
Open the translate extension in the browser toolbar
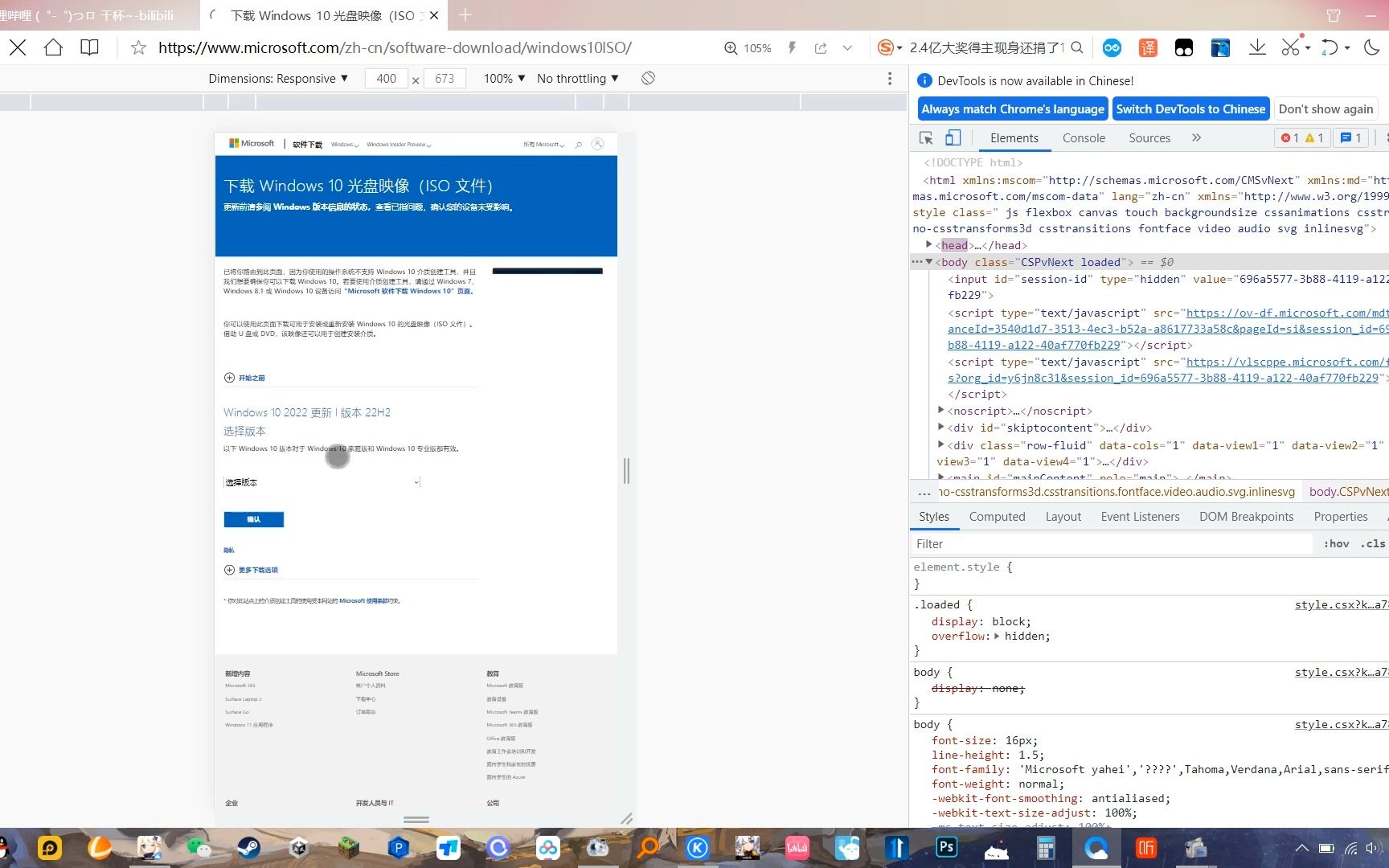(x=1147, y=47)
